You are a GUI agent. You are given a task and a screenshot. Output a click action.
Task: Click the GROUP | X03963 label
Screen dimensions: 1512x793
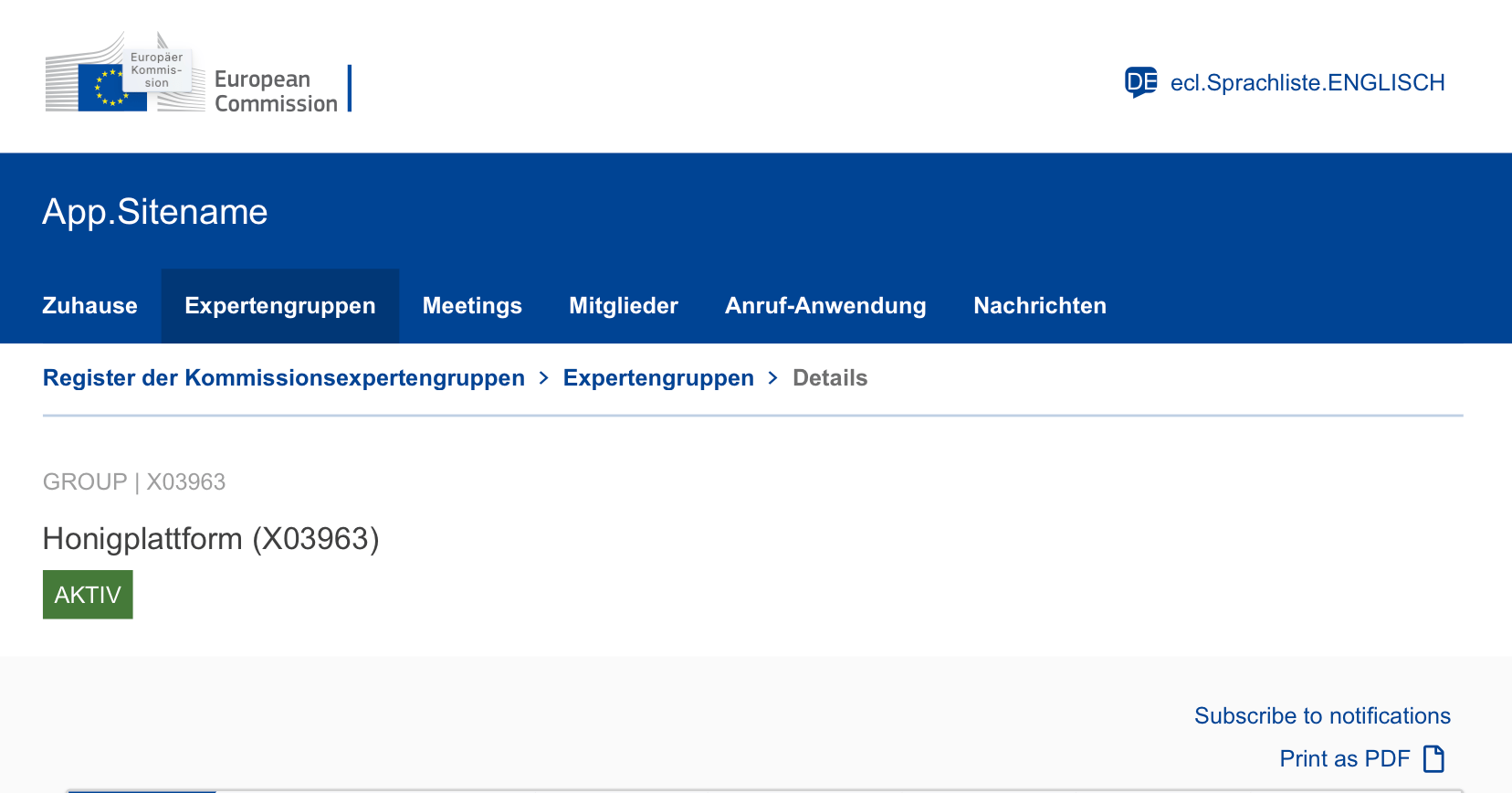(134, 481)
